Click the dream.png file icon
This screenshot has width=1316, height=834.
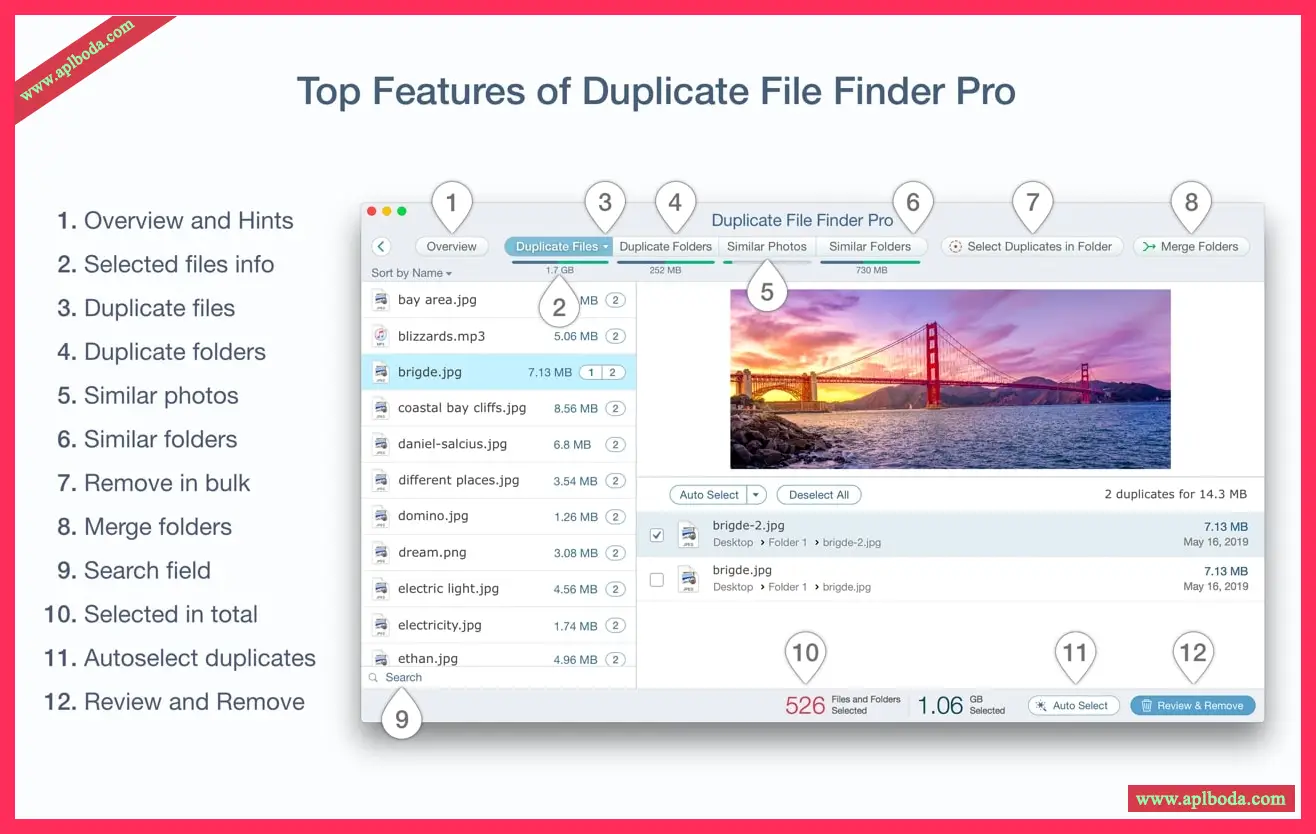pos(380,552)
